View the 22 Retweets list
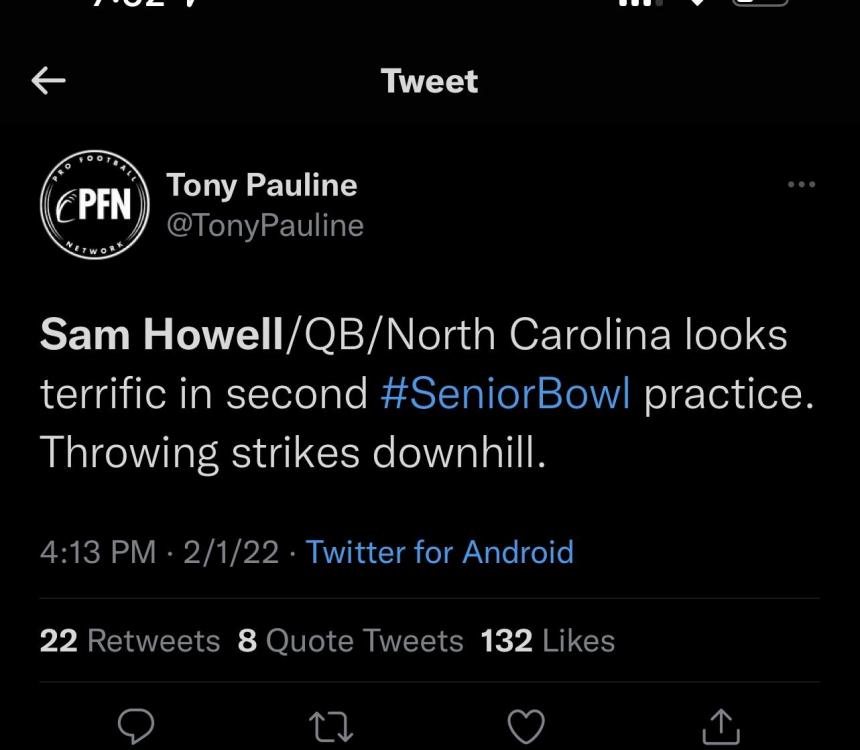This screenshot has height=750, width=860. tap(130, 640)
